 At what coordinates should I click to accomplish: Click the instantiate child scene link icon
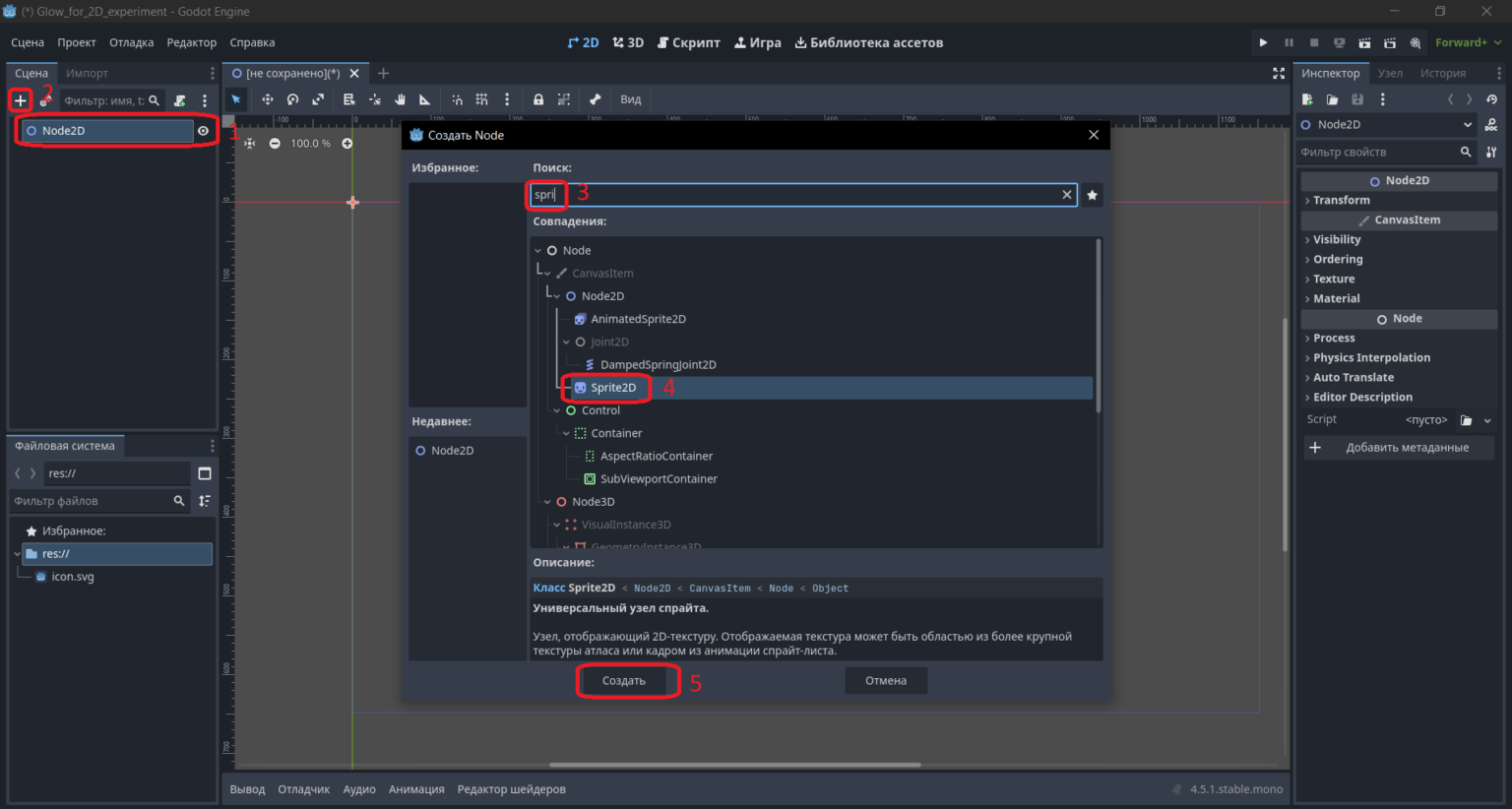pos(44,100)
